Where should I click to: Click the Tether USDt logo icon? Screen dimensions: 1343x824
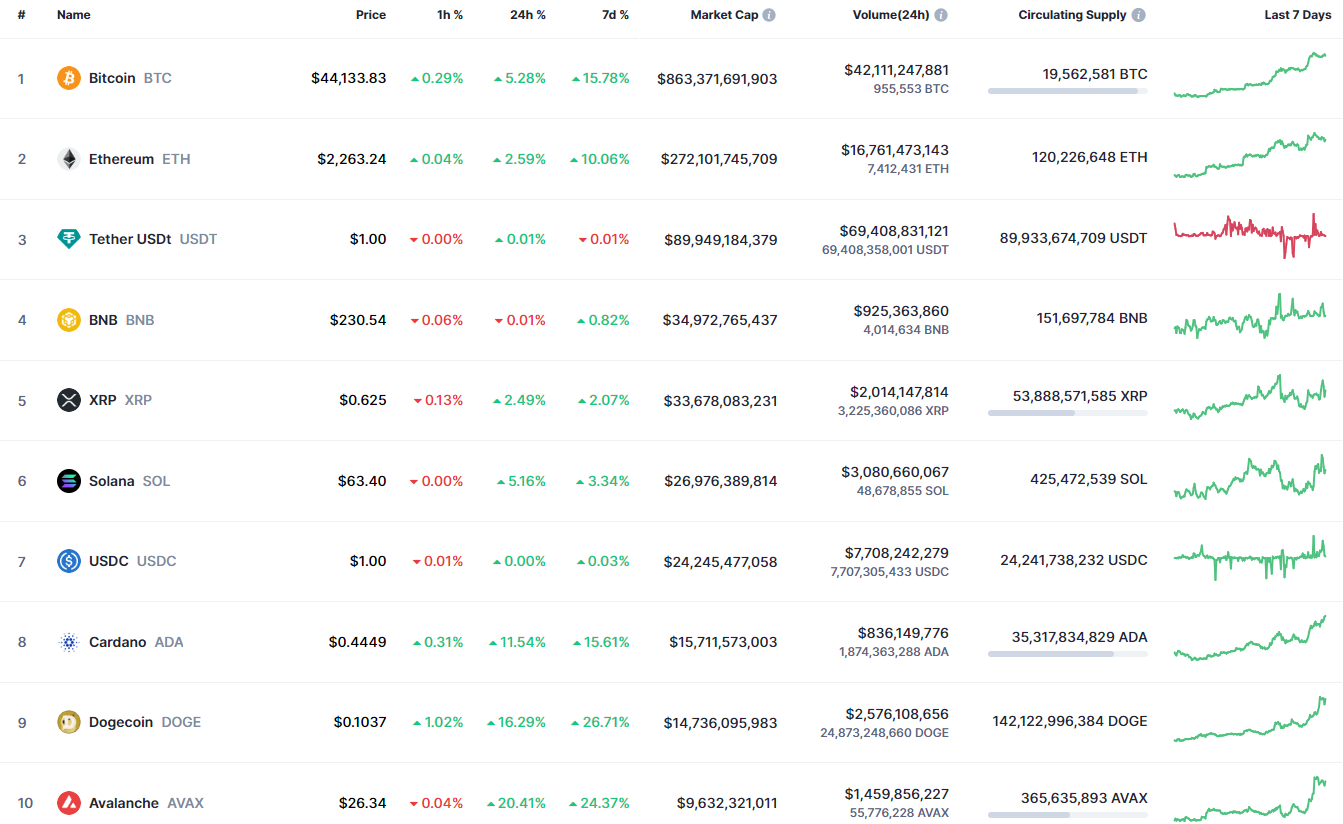point(68,239)
